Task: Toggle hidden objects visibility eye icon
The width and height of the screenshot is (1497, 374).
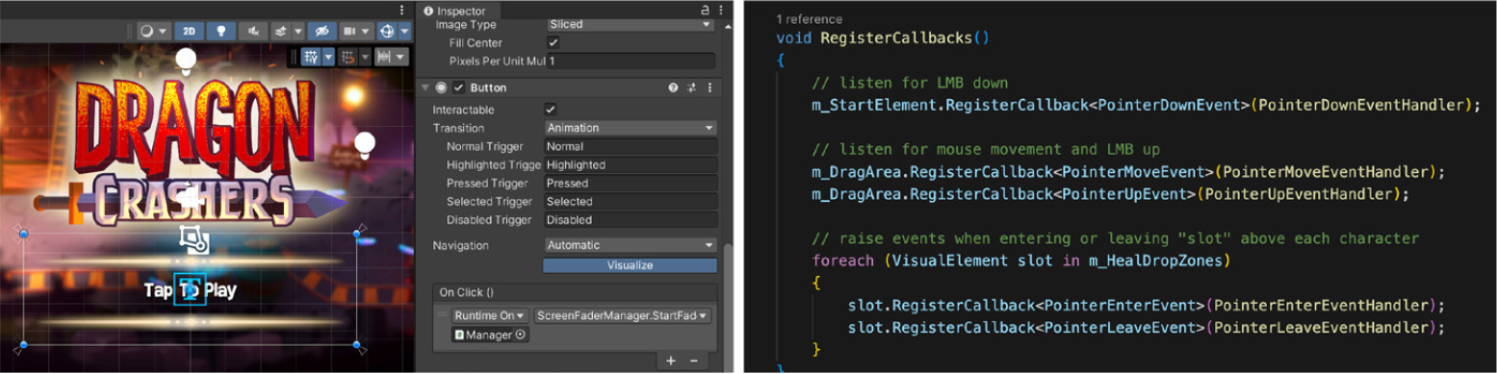Action: click(322, 31)
